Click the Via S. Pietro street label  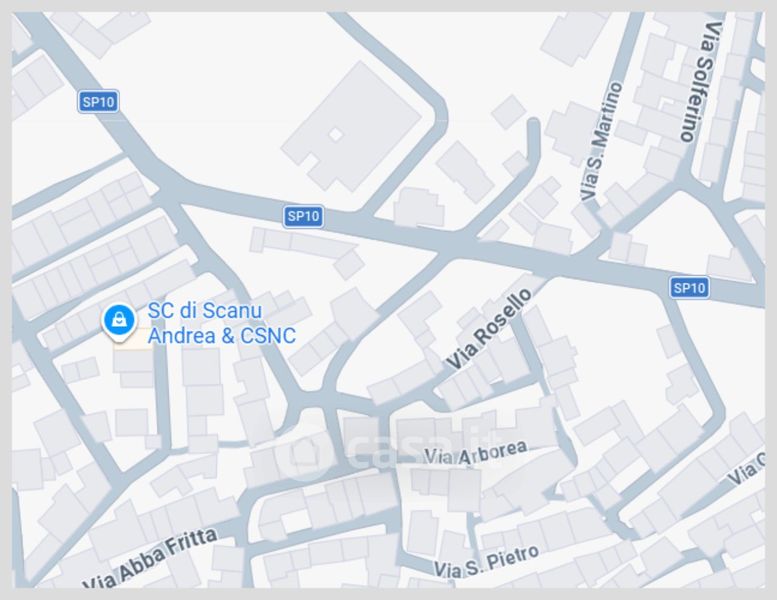pos(487,562)
